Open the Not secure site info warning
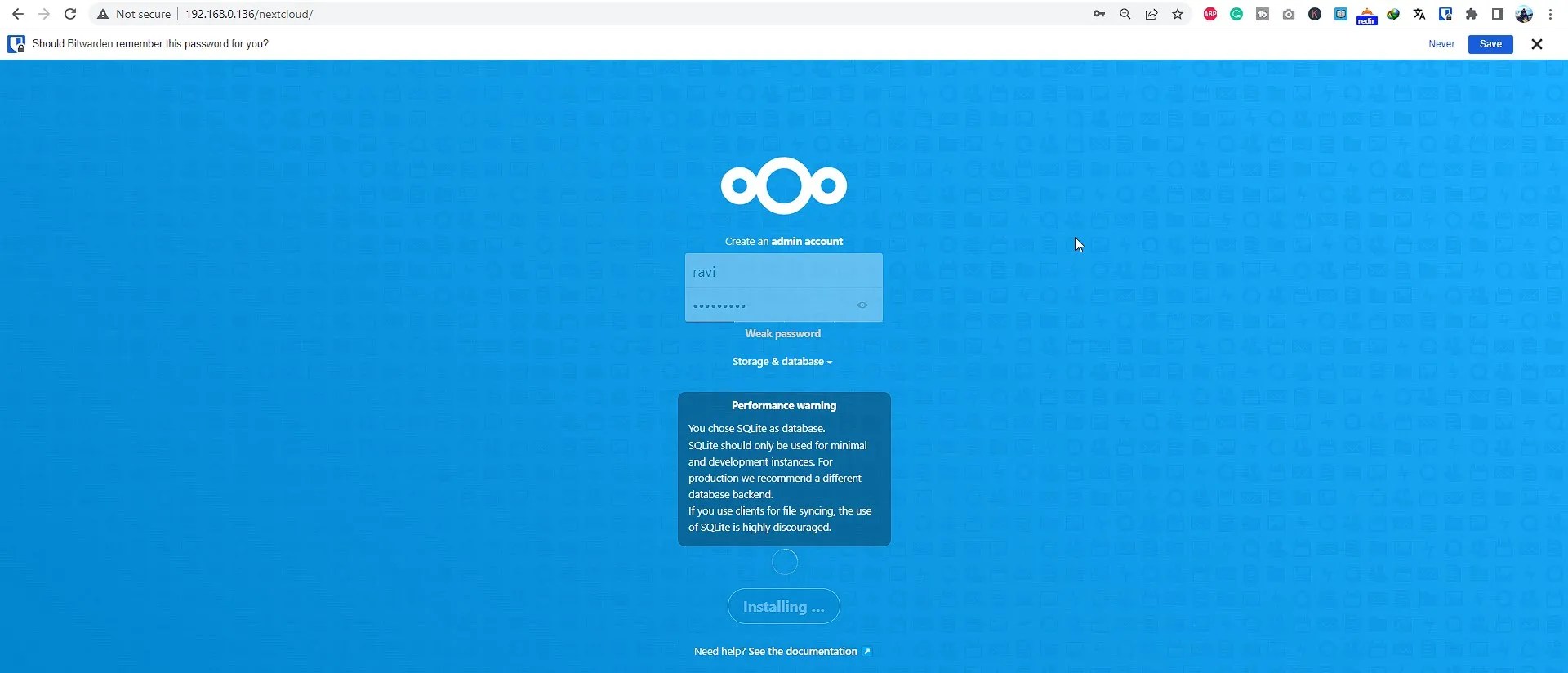The image size is (1568, 673). tap(134, 14)
